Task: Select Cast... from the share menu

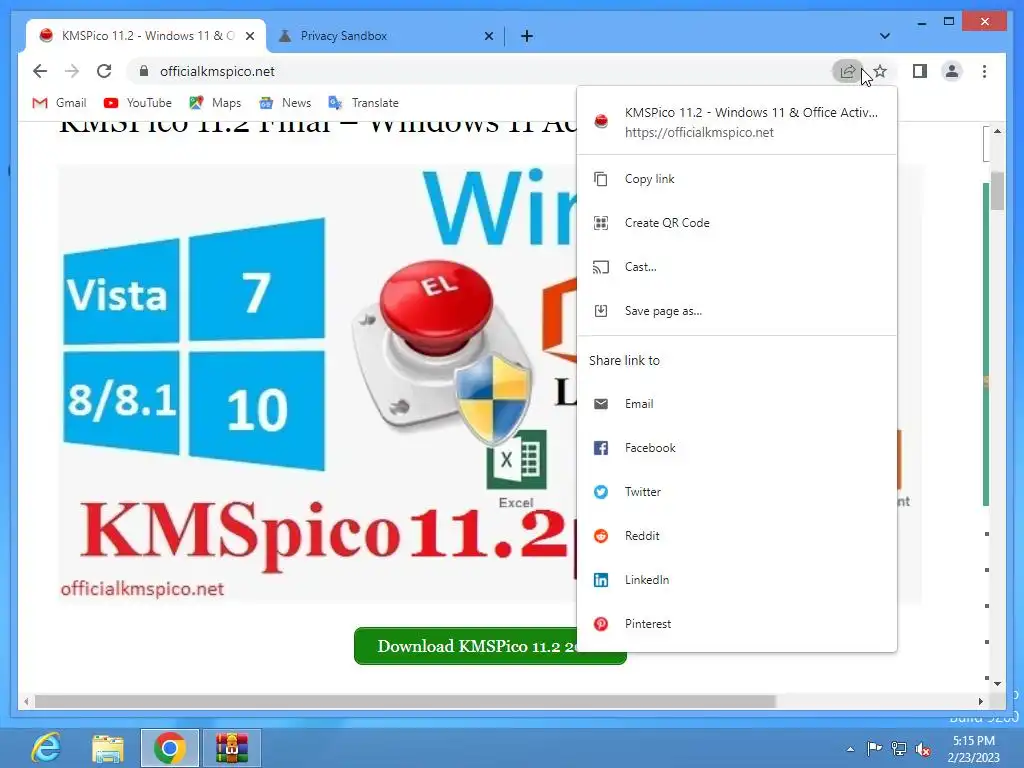Action: point(737,266)
